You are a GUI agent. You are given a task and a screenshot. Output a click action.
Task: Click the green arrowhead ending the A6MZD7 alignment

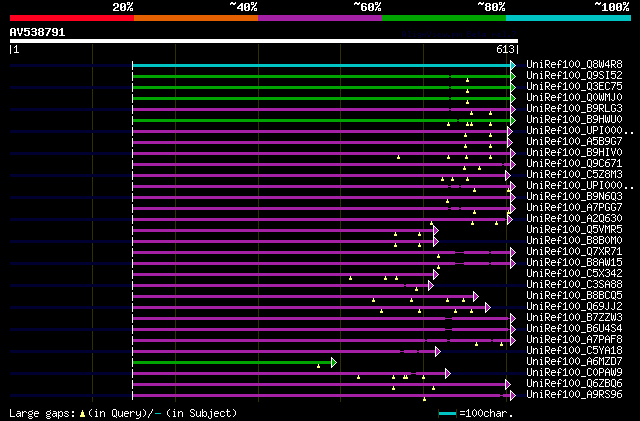click(334, 362)
